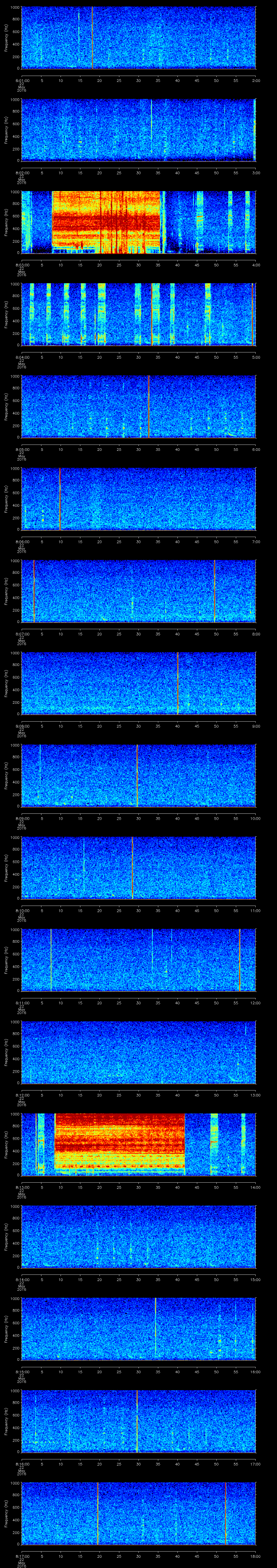Image resolution: width=277 pixels, height=1568 pixels.
Task: Click the '8:10:00' start time label
Action: coord(22,910)
